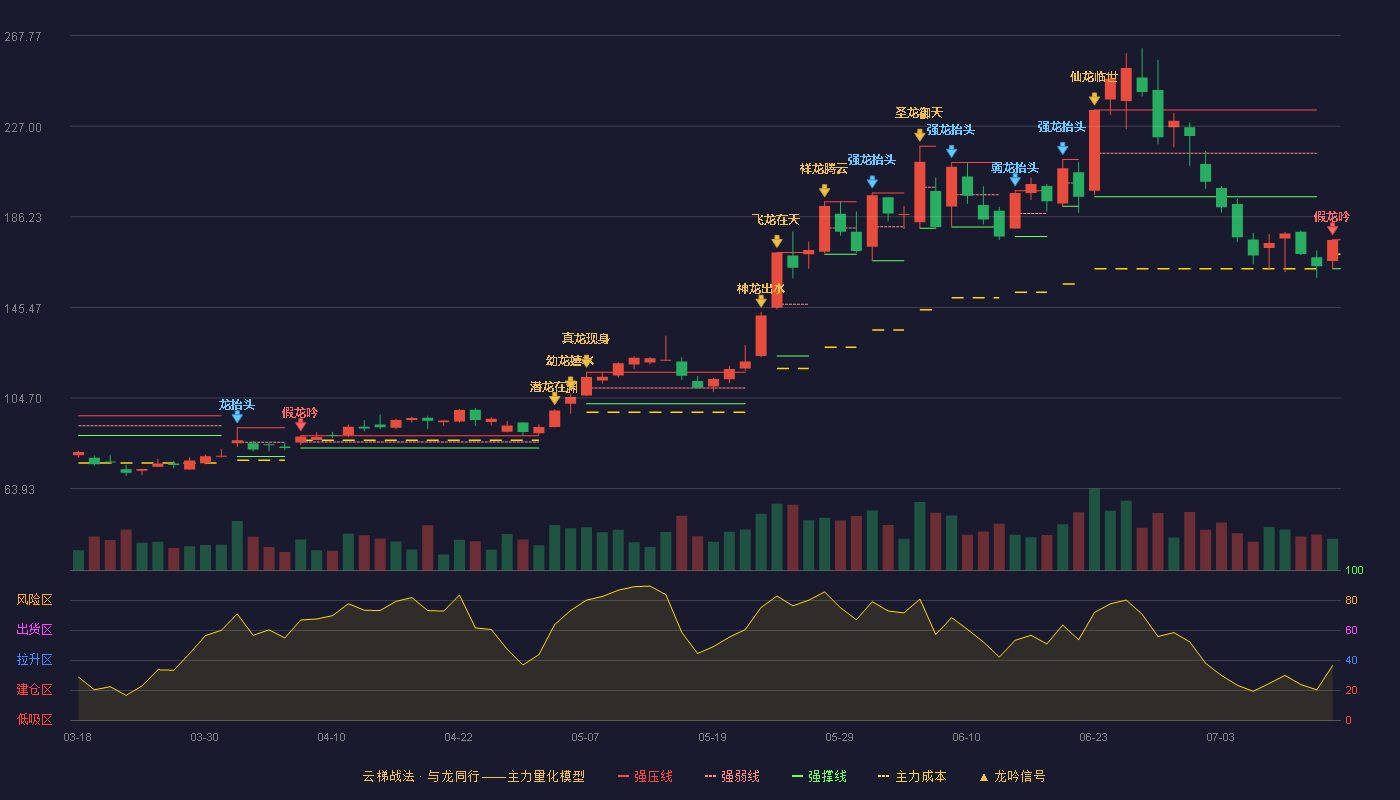1400x800 pixels.
Task: Click the 06-23 date label
Action: point(1093,737)
